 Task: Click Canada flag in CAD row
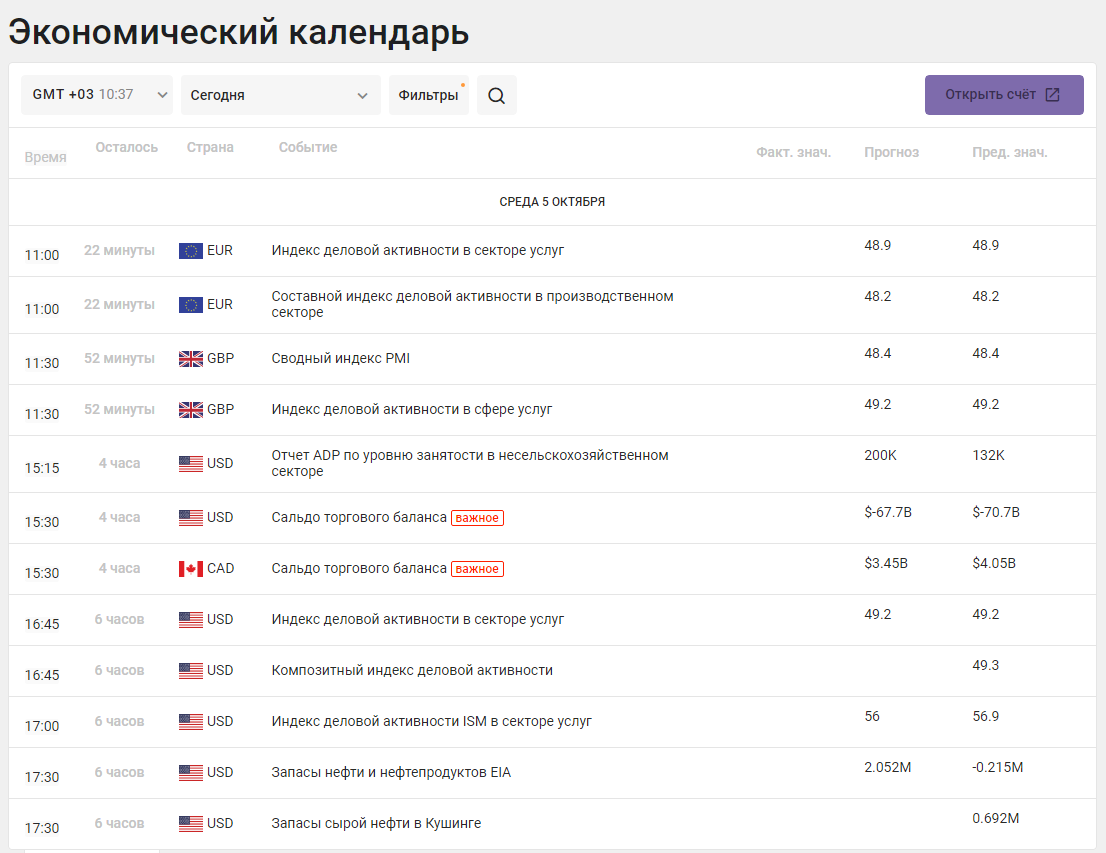pyautogui.click(x=190, y=569)
